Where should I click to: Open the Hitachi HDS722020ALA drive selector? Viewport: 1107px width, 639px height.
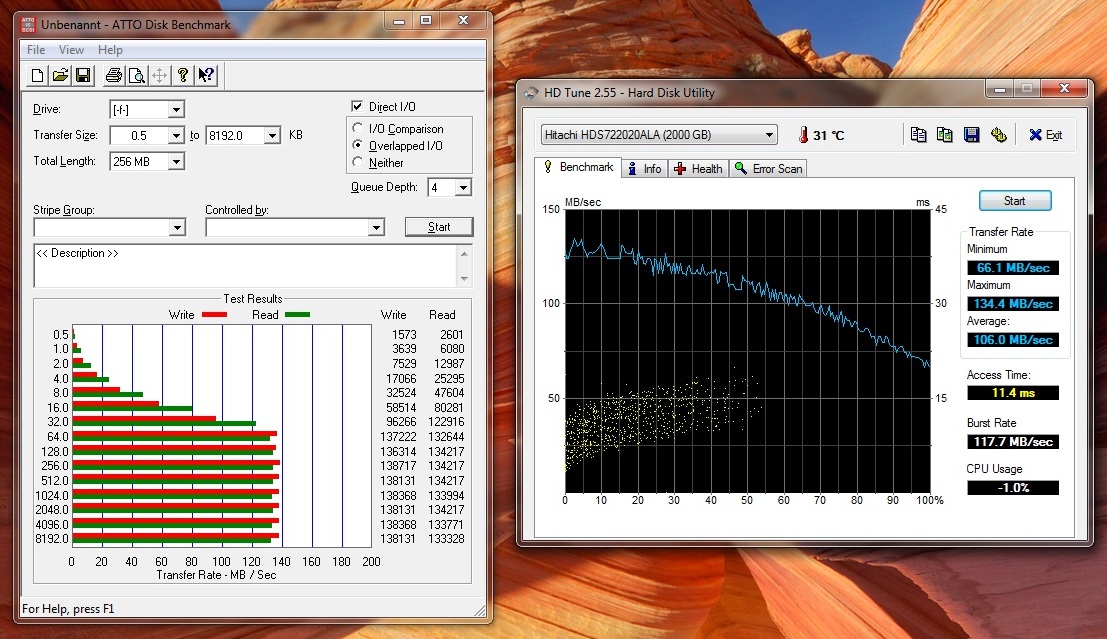click(658, 135)
